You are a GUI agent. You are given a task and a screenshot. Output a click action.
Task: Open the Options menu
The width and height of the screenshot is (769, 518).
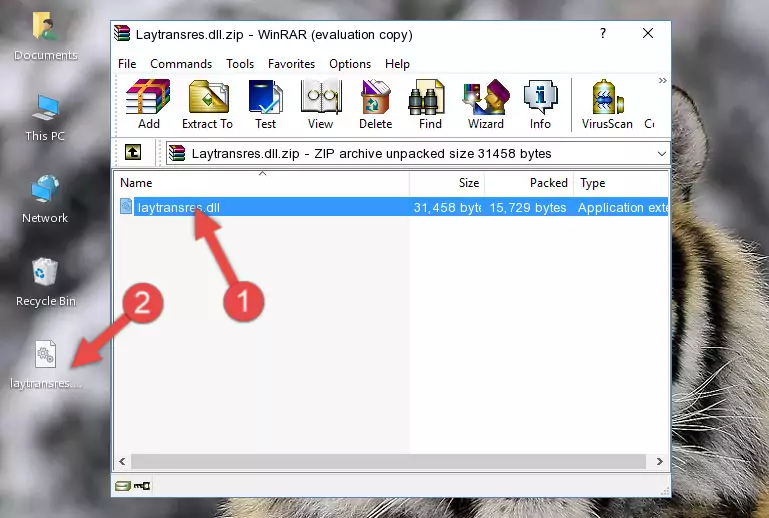tap(350, 64)
